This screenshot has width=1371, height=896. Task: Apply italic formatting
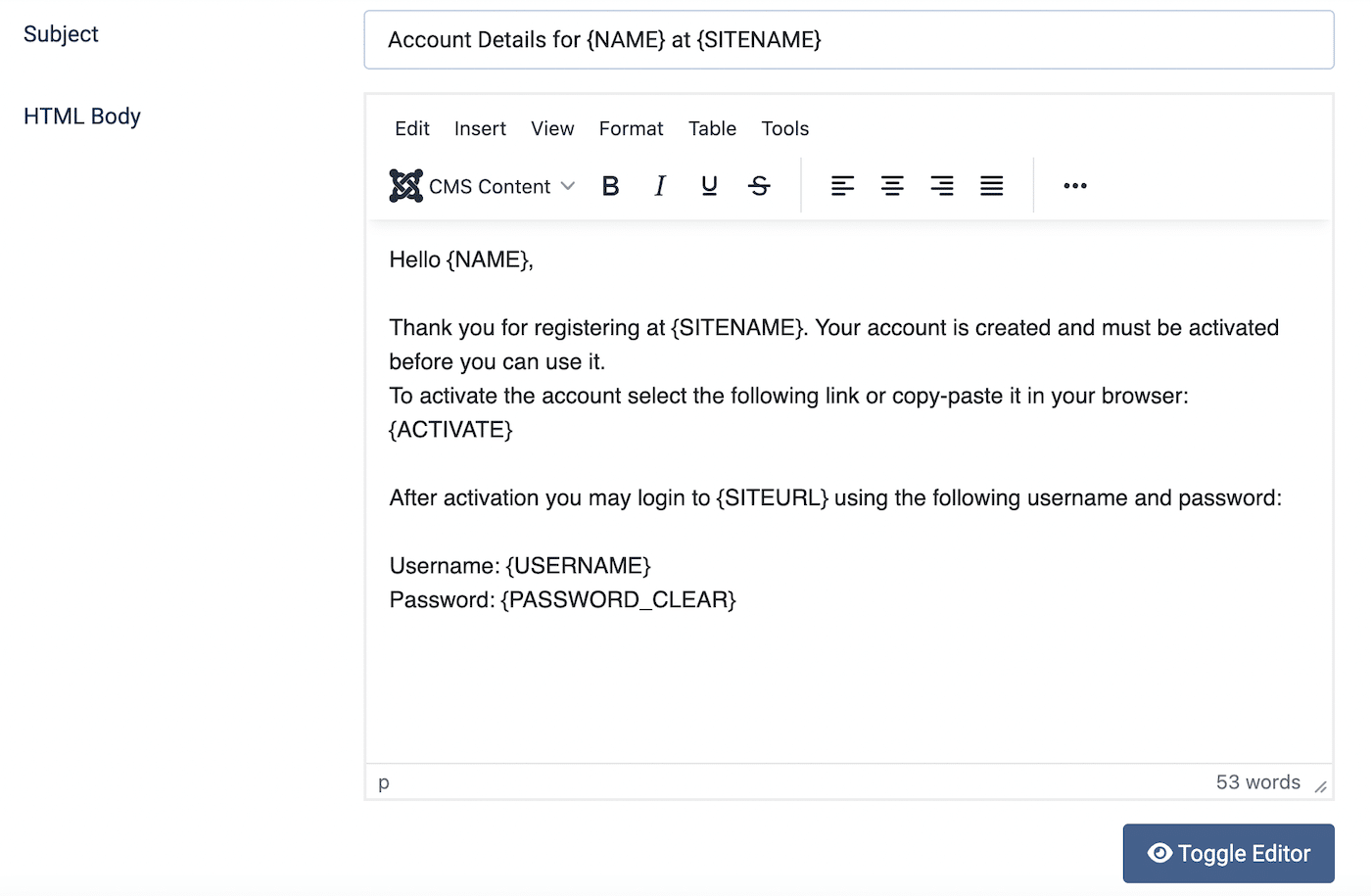pos(660,185)
